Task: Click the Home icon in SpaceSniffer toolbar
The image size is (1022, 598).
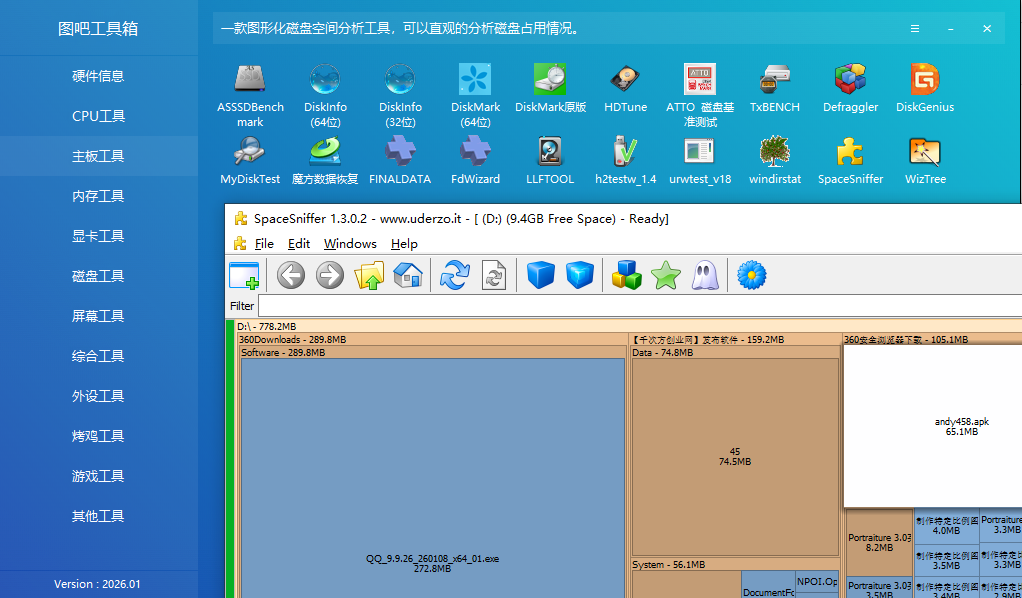Action: click(x=408, y=275)
